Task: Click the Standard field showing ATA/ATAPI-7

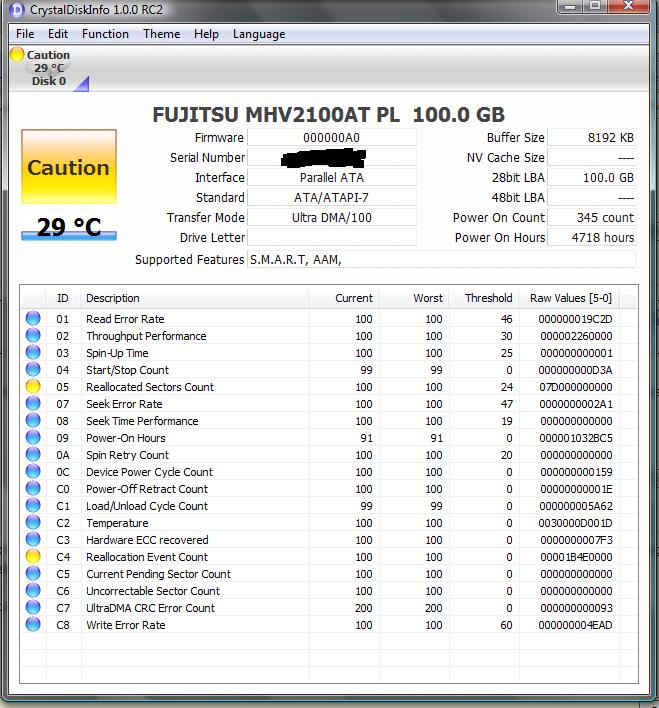Action: click(332, 197)
